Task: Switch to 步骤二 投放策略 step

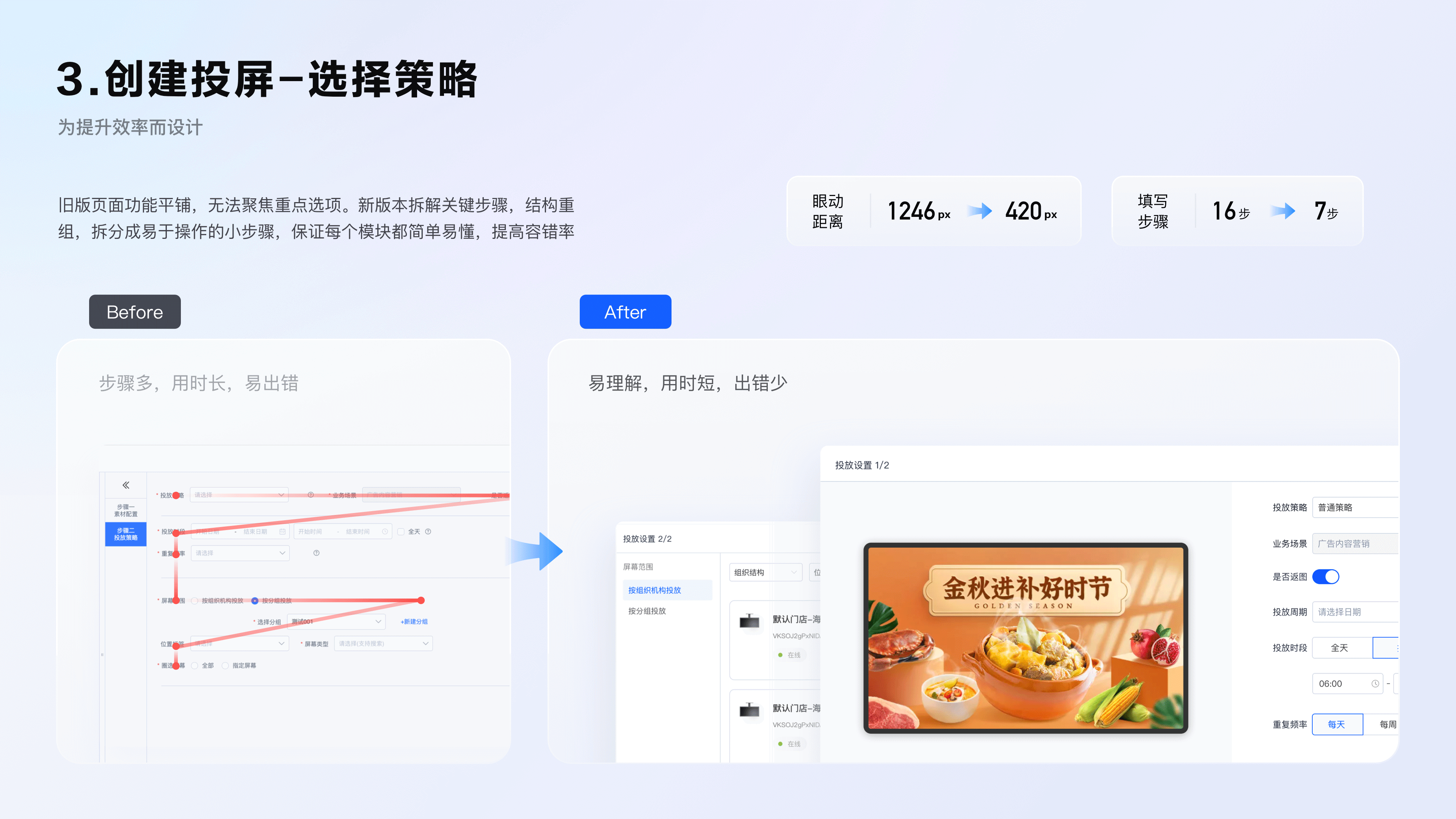Action: pos(126,533)
